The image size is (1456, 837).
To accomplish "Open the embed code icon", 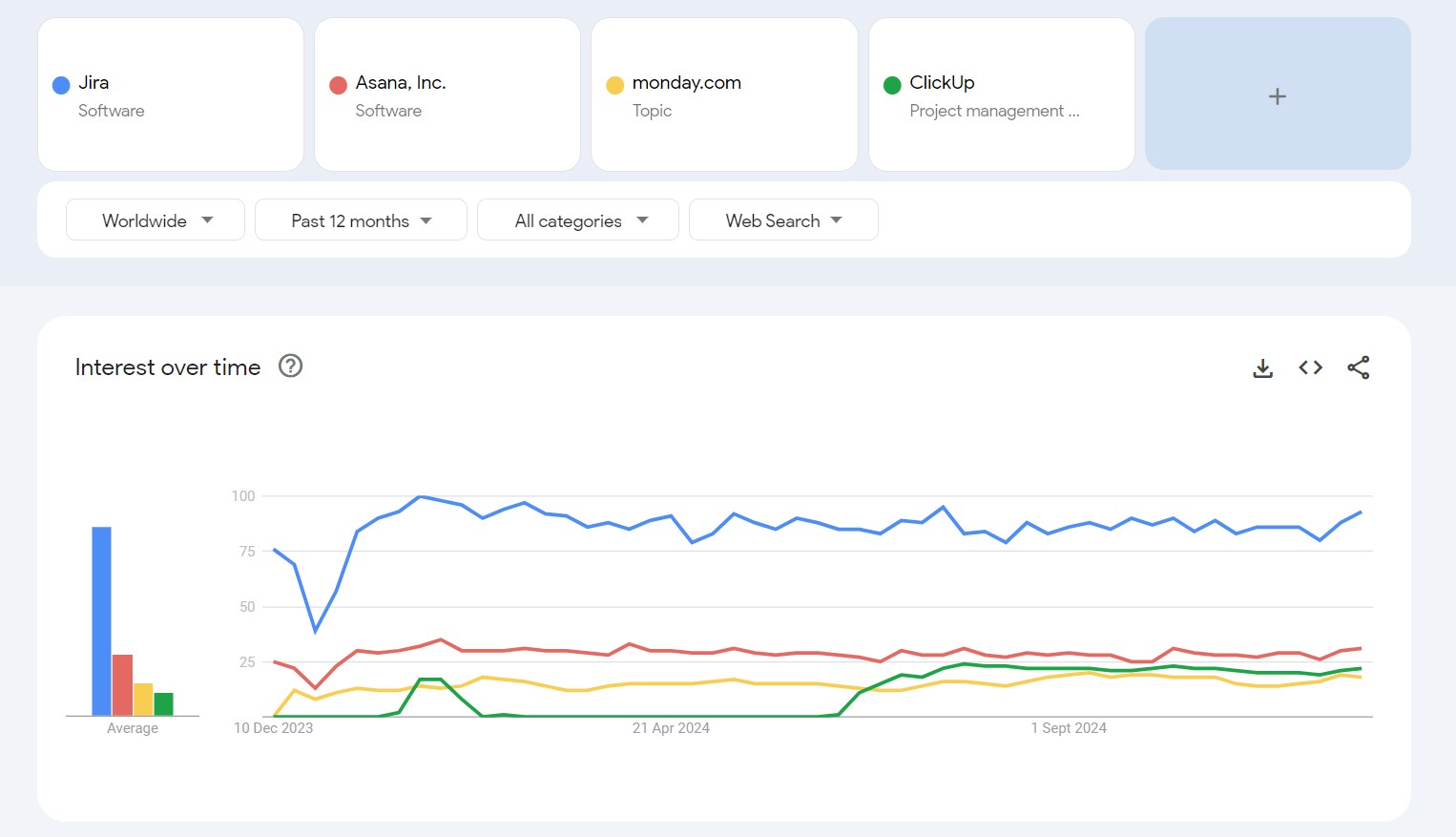I will 1310,367.
